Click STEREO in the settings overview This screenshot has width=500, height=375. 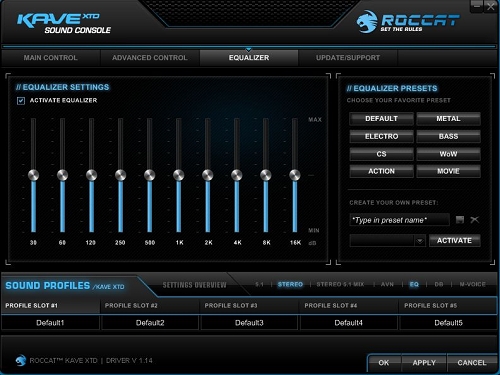tap(290, 284)
